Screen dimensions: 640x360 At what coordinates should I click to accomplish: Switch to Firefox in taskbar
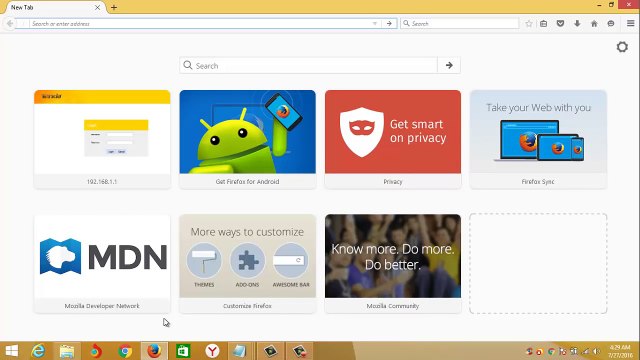tap(154, 351)
